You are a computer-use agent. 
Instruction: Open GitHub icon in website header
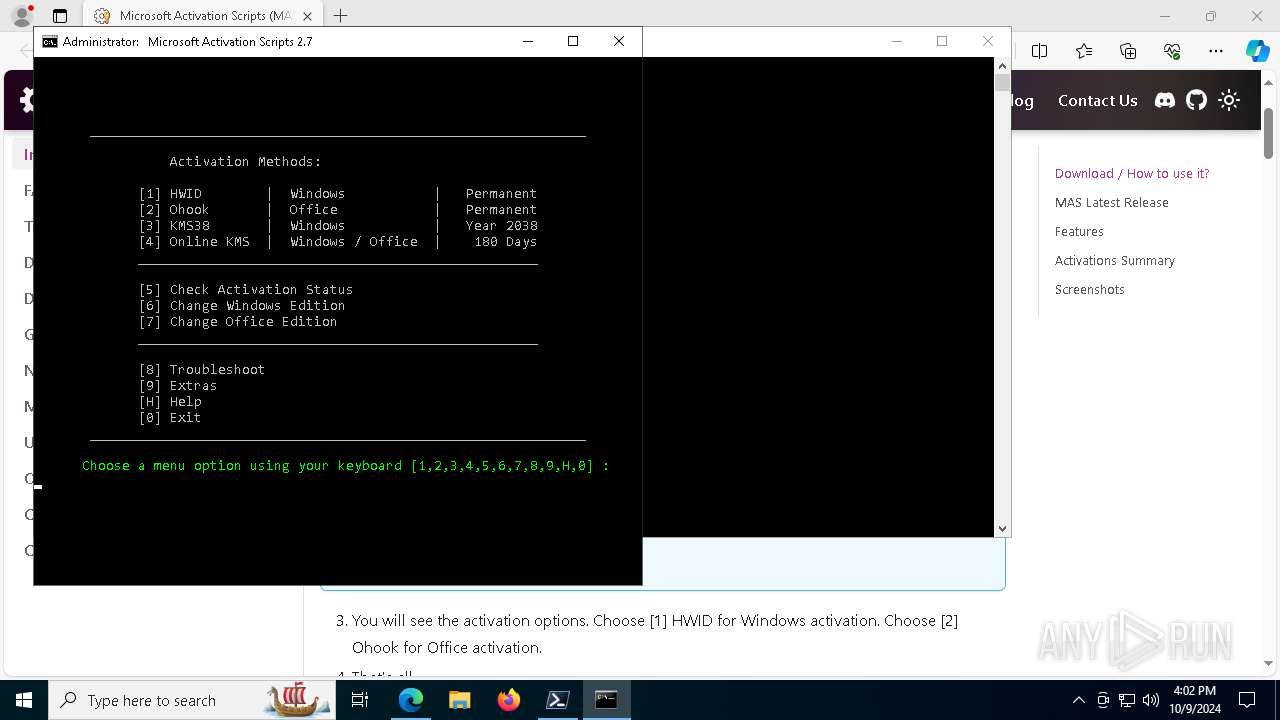pos(1196,100)
